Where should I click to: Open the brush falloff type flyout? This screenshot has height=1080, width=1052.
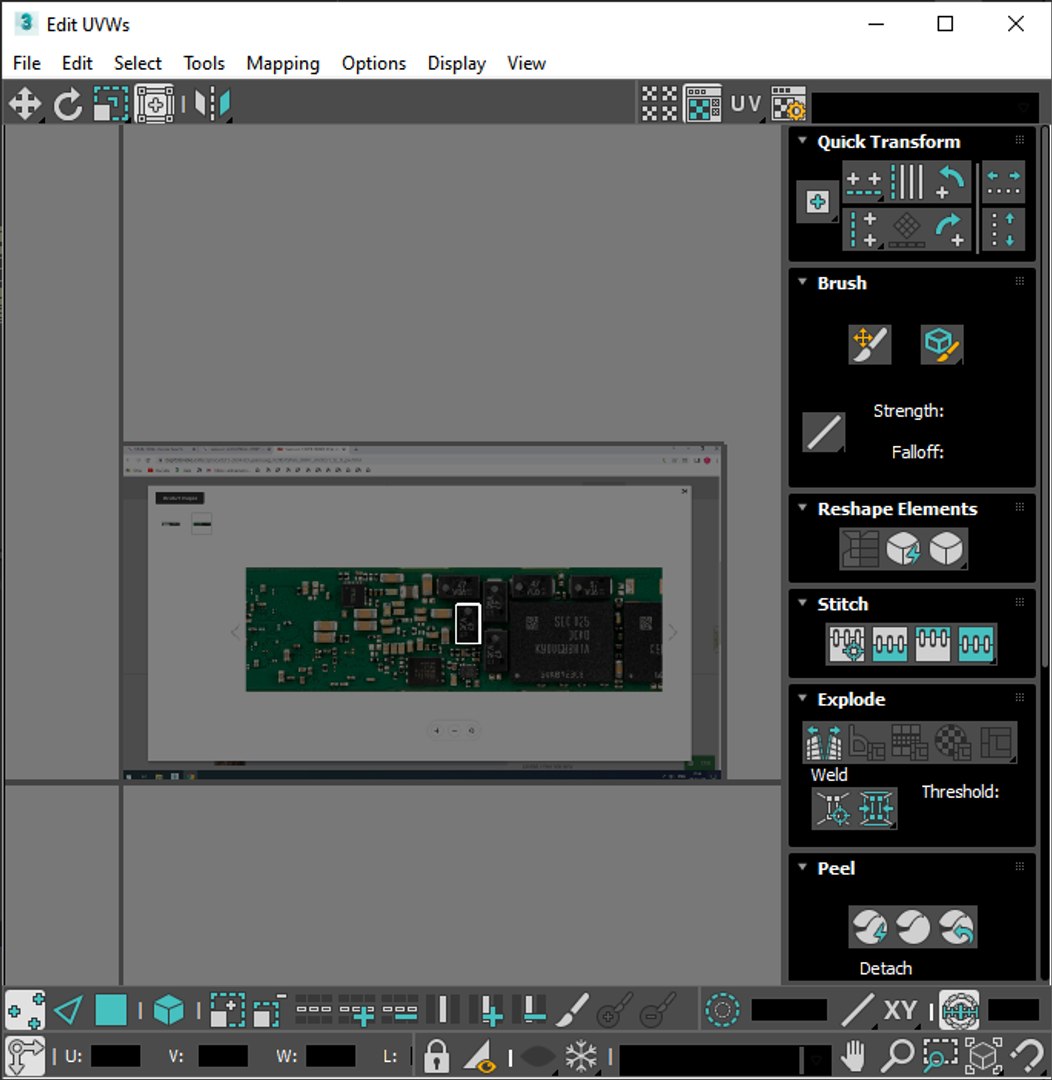823,433
